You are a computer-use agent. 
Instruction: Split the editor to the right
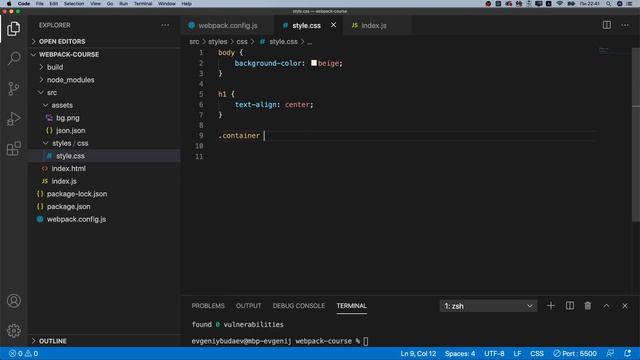click(607, 25)
